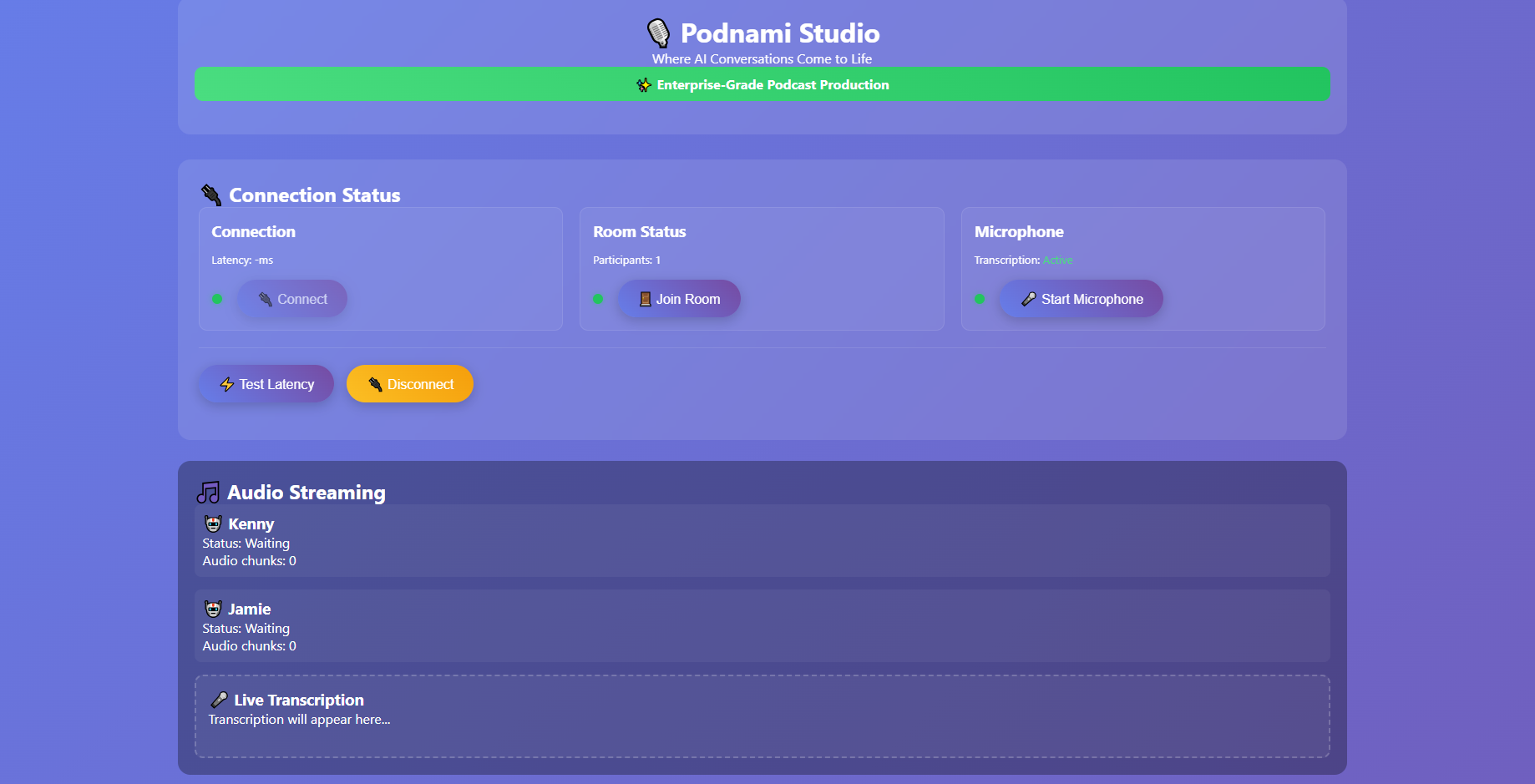Click the lightning bolt icon in Test Latency button
This screenshot has width=1535, height=784.
(228, 383)
